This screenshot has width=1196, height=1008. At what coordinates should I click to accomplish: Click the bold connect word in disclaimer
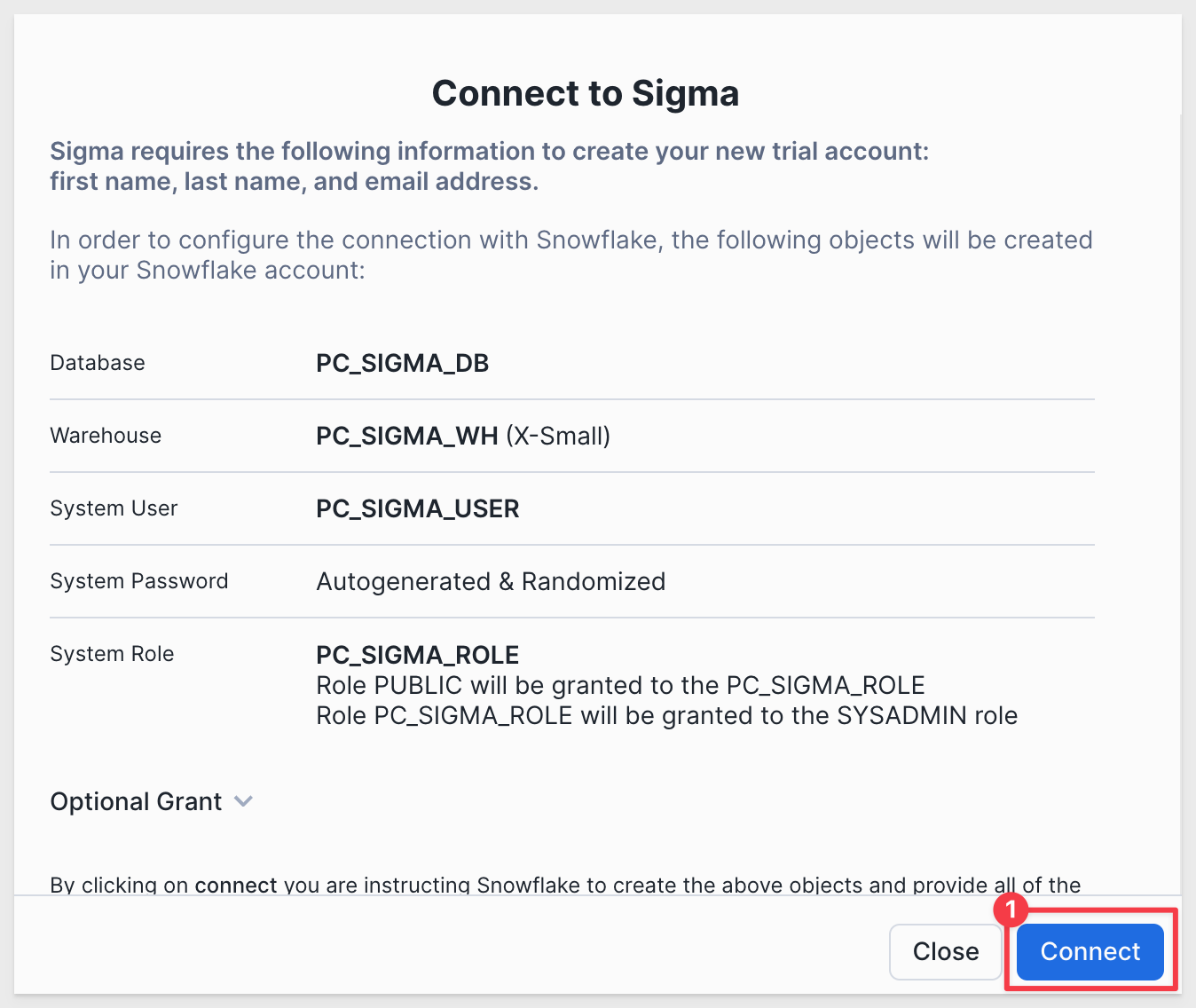point(236,885)
